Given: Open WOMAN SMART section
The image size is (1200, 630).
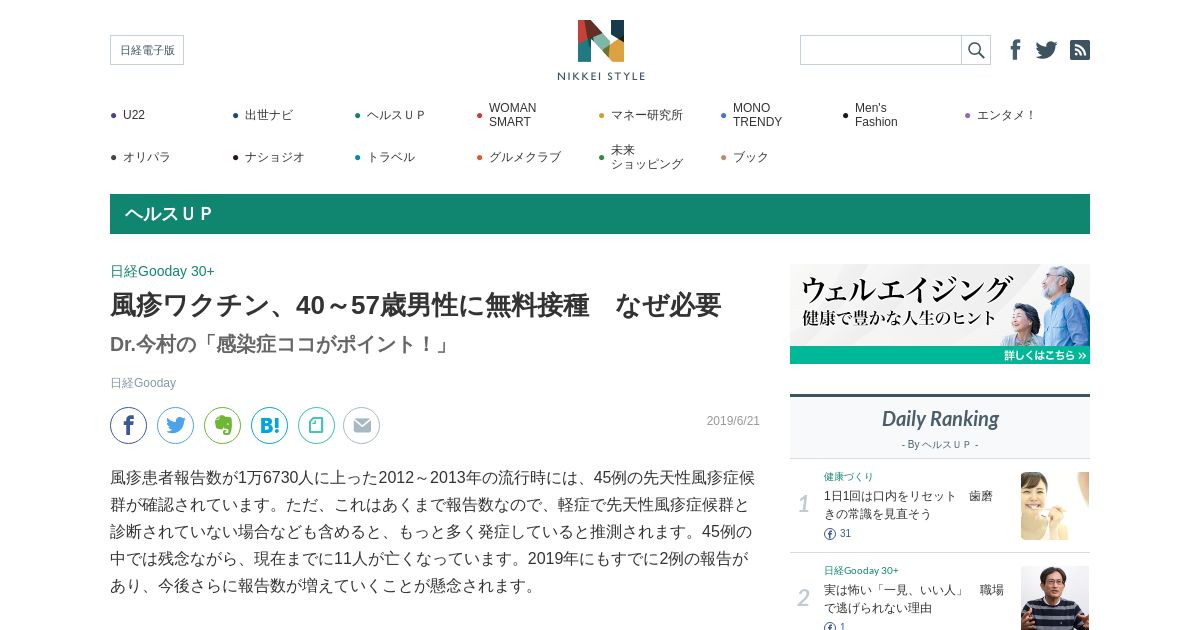Looking at the screenshot, I should click(512, 115).
